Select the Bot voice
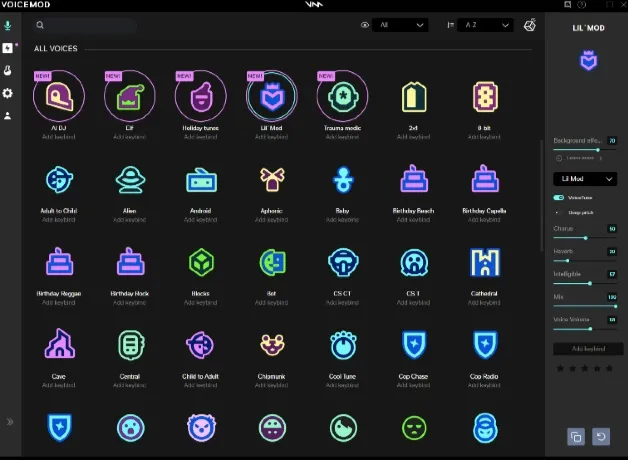 272,263
